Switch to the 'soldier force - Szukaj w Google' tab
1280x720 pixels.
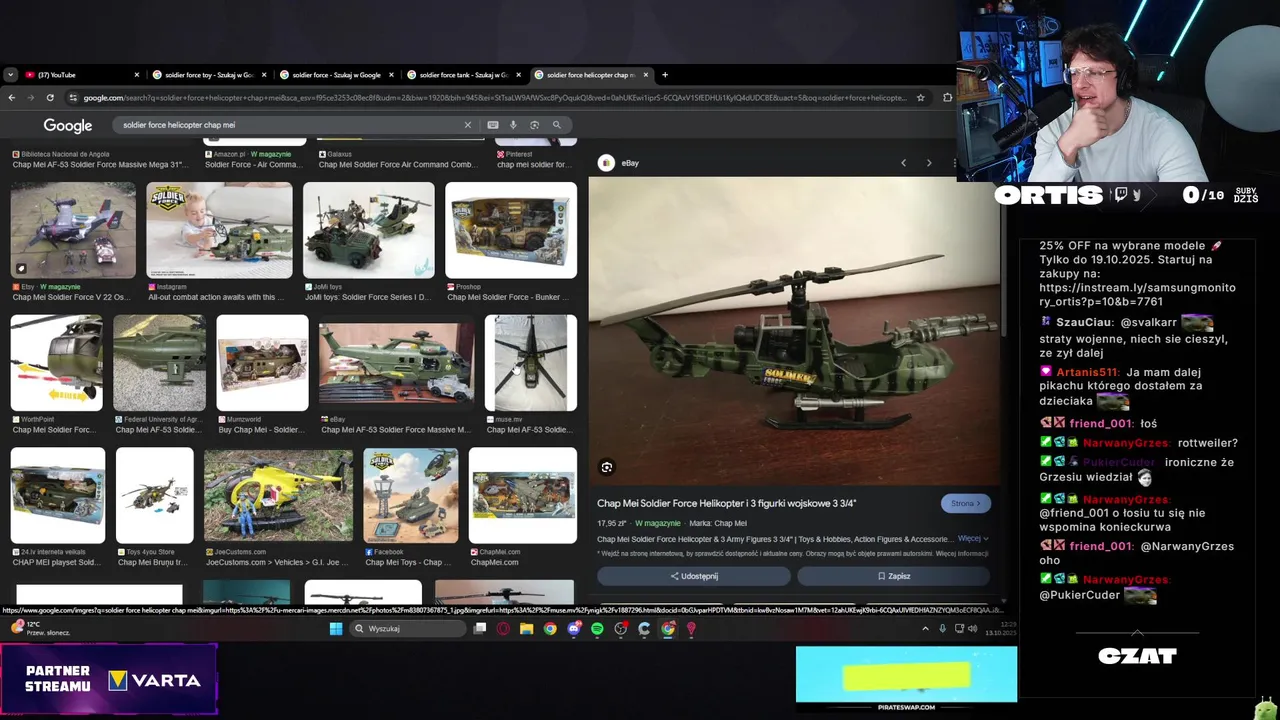click(x=336, y=75)
